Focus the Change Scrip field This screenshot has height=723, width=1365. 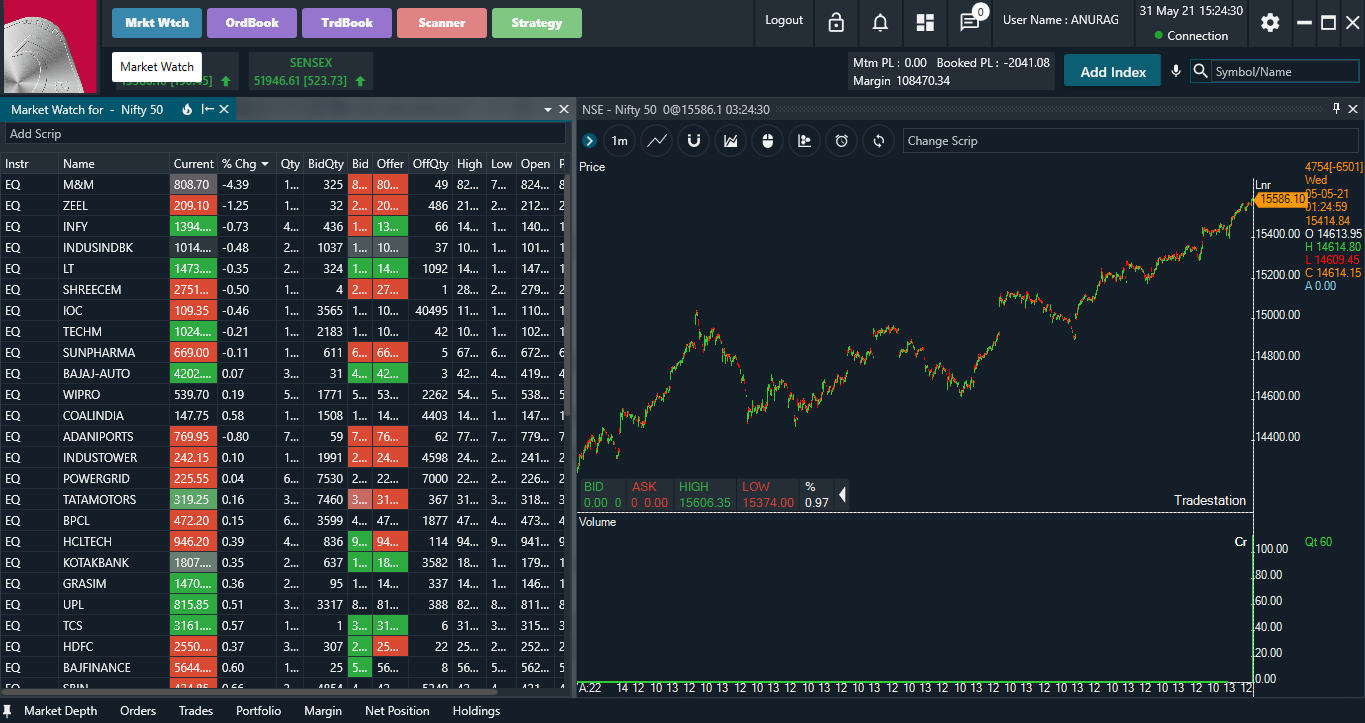click(x=1131, y=141)
